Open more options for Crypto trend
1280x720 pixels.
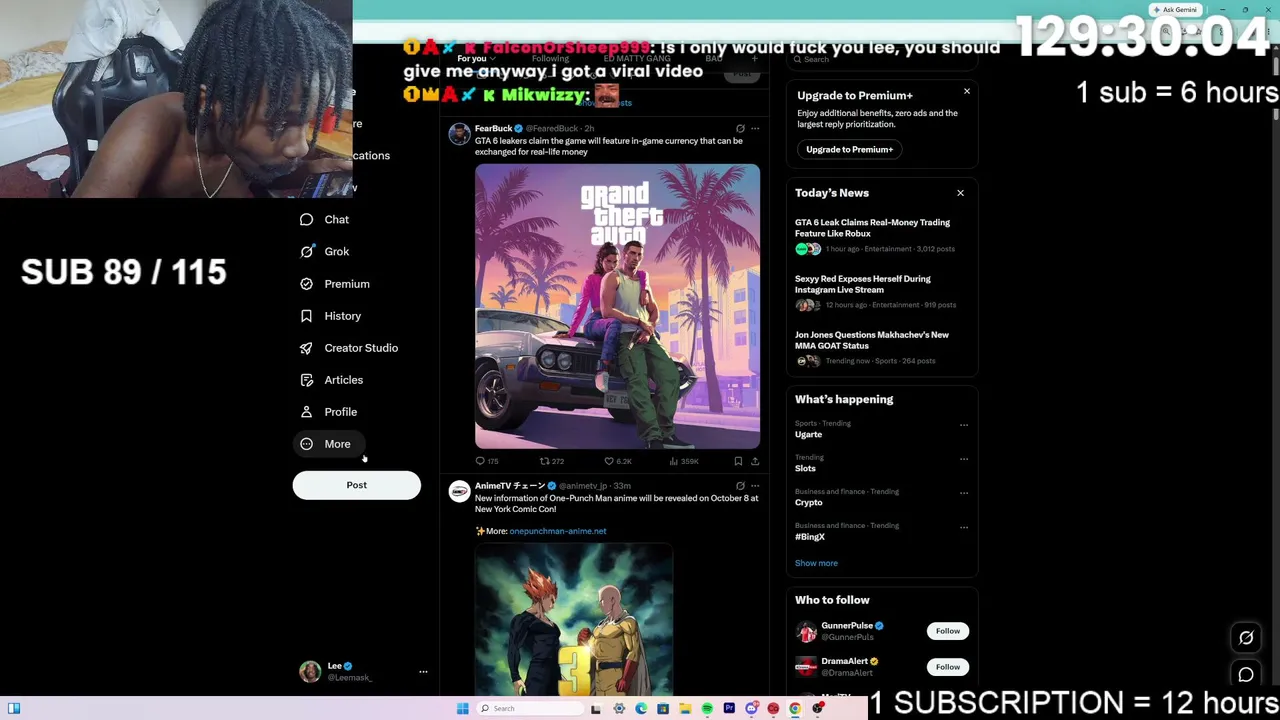[964, 493]
